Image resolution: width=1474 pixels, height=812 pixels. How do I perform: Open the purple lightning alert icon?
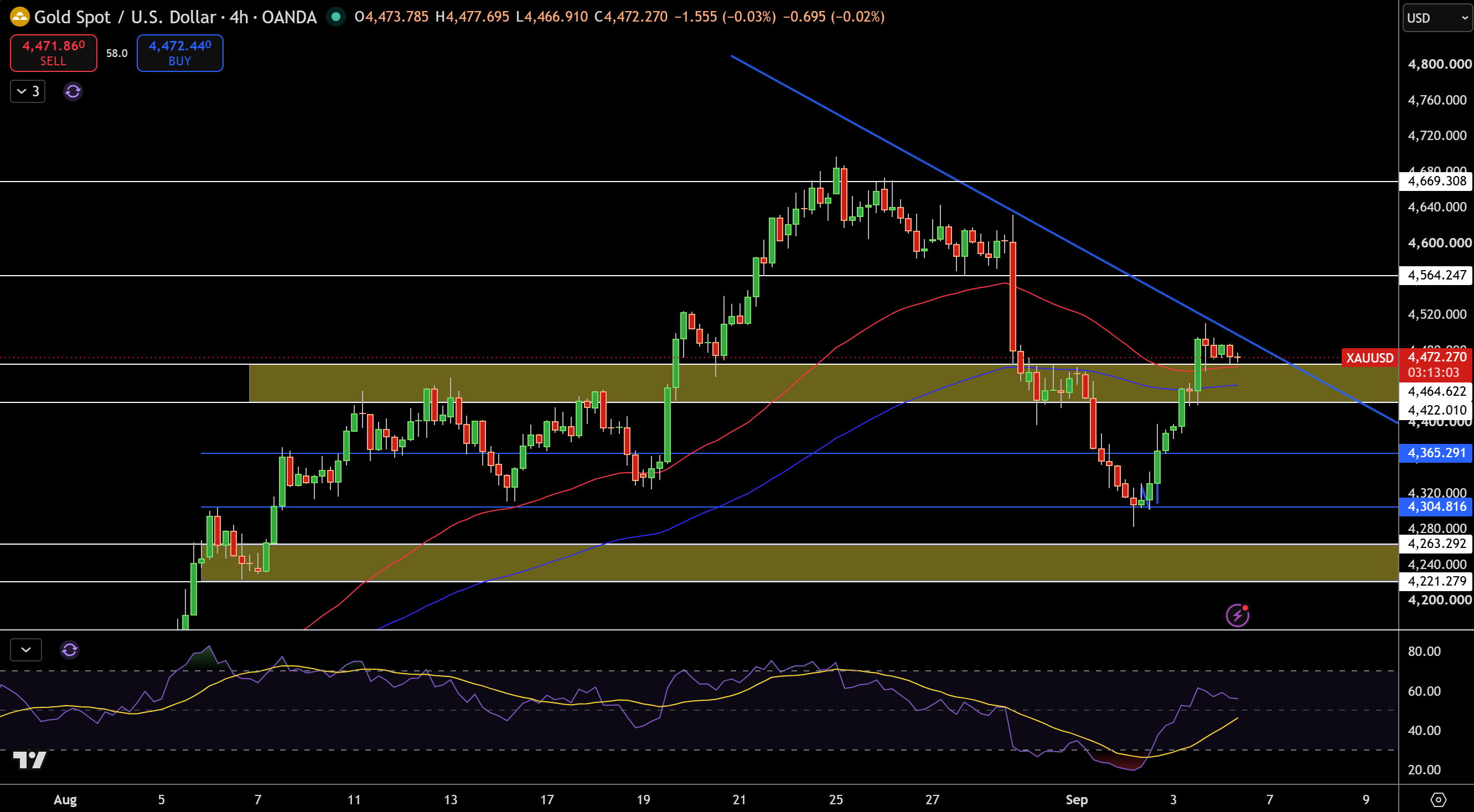(x=1238, y=615)
